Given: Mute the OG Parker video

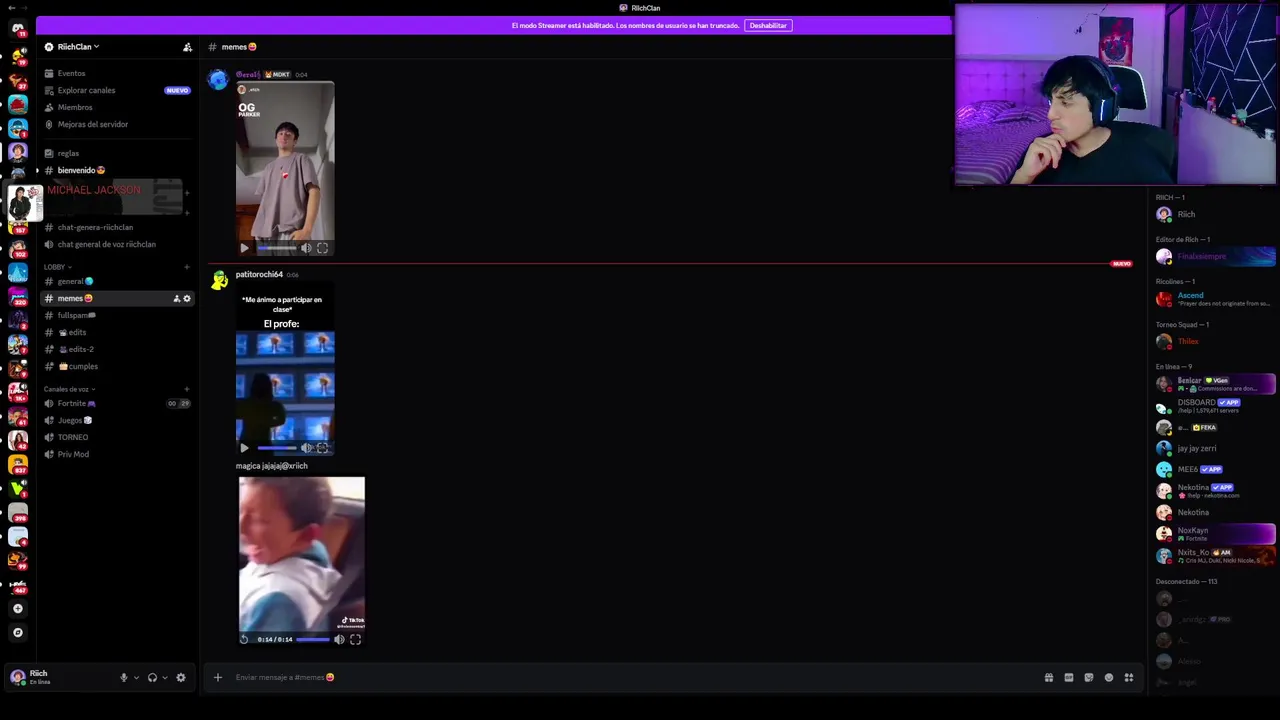Looking at the screenshot, I should [x=306, y=248].
